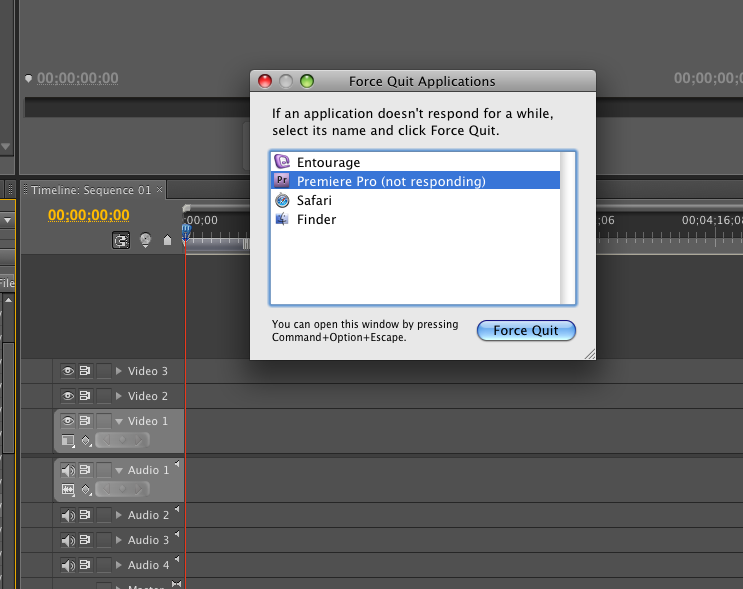Select Safari in the Force Quit list
Image resolution: width=743 pixels, height=589 pixels.
pos(314,200)
